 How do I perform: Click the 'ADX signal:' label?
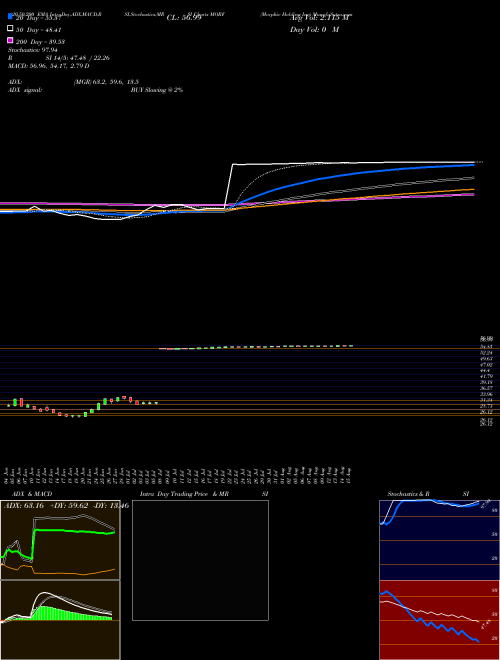point(25,90)
